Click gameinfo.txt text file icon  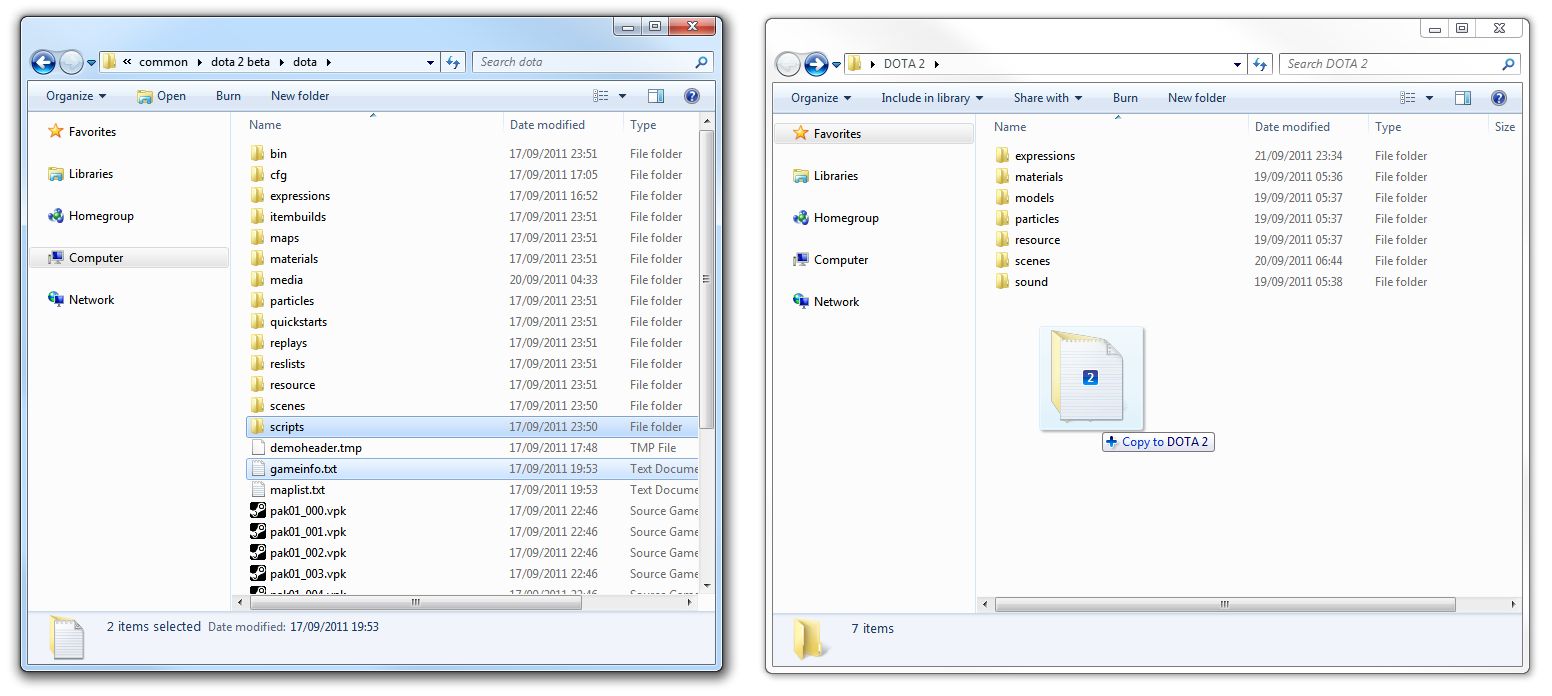pos(257,469)
